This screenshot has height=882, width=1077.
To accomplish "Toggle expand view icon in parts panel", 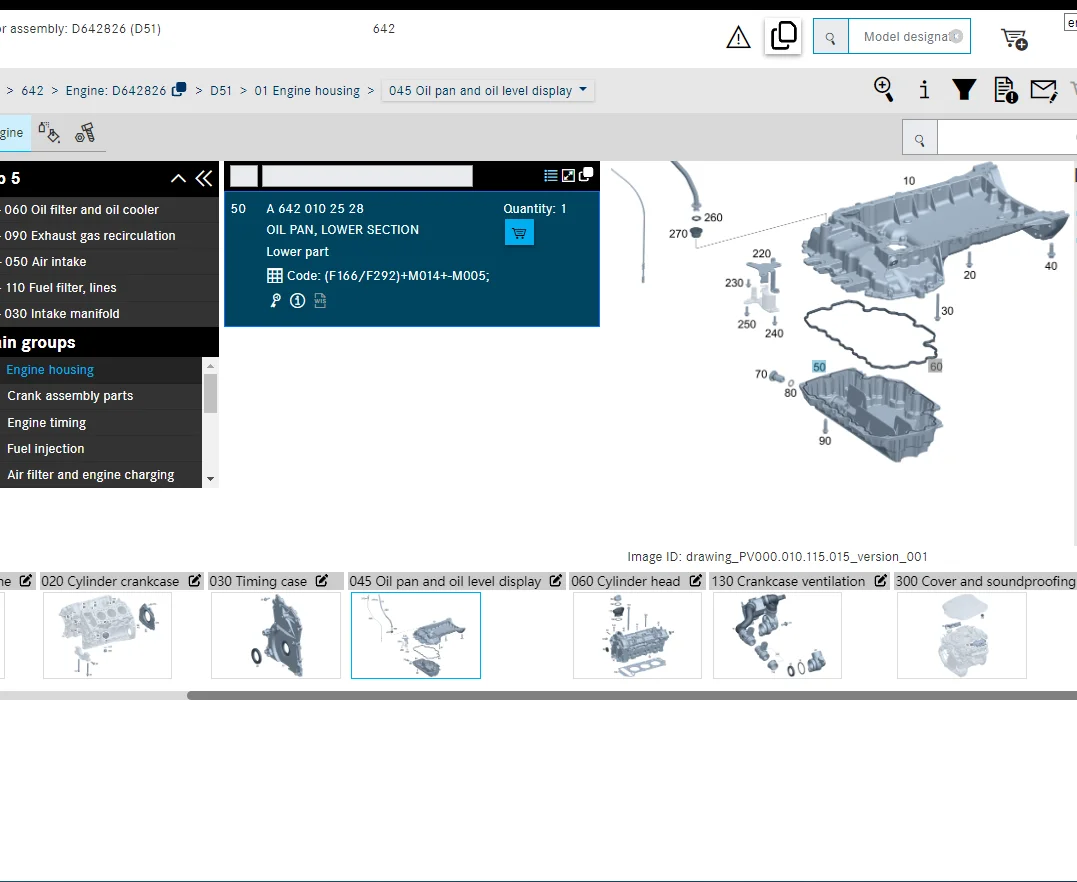I will (x=568, y=176).
